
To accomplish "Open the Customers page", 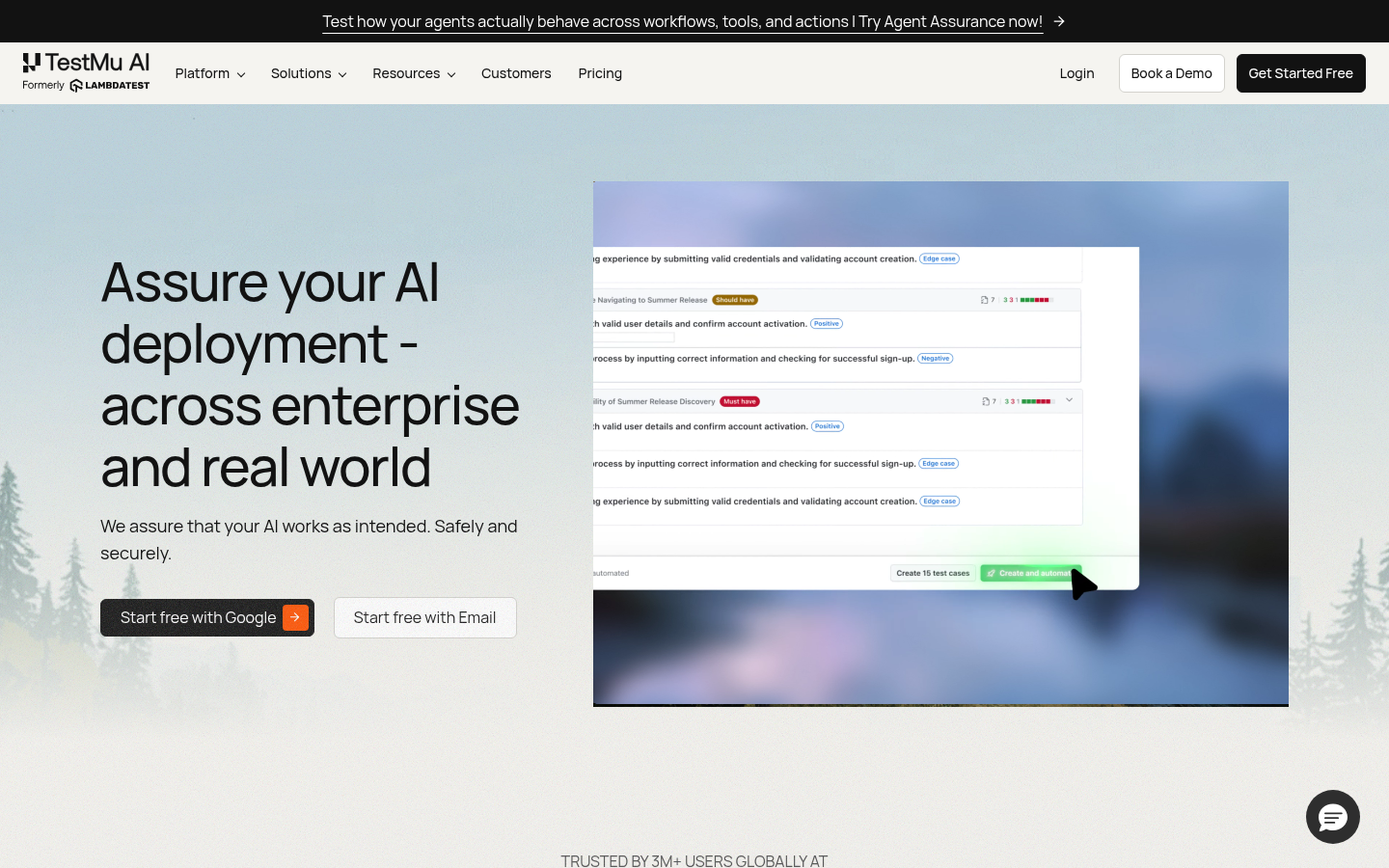I will [516, 73].
